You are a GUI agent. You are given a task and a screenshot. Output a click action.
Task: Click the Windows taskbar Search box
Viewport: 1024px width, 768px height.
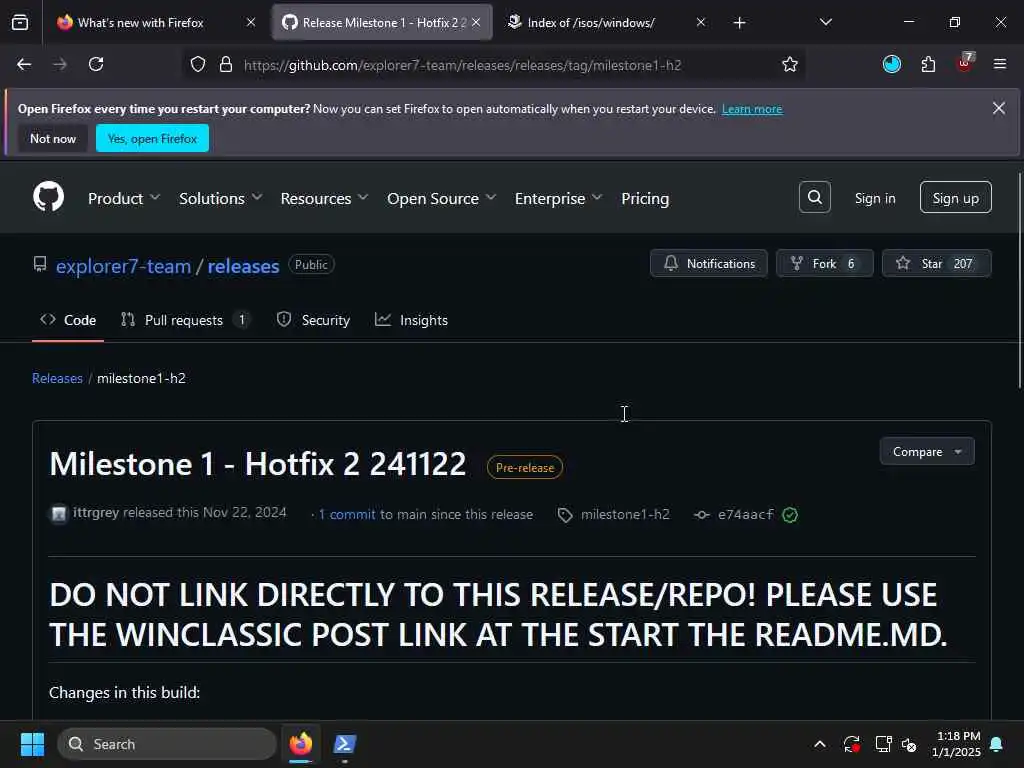pos(167,744)
